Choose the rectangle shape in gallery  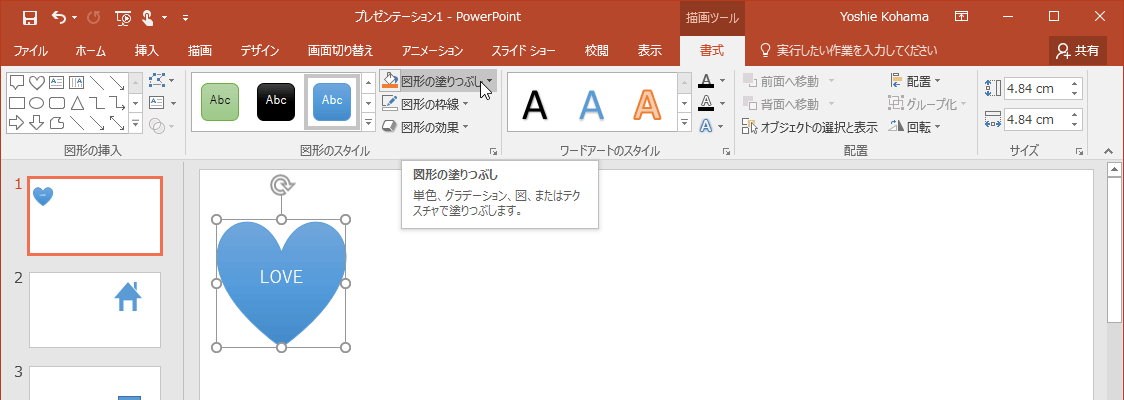(16, 103)
